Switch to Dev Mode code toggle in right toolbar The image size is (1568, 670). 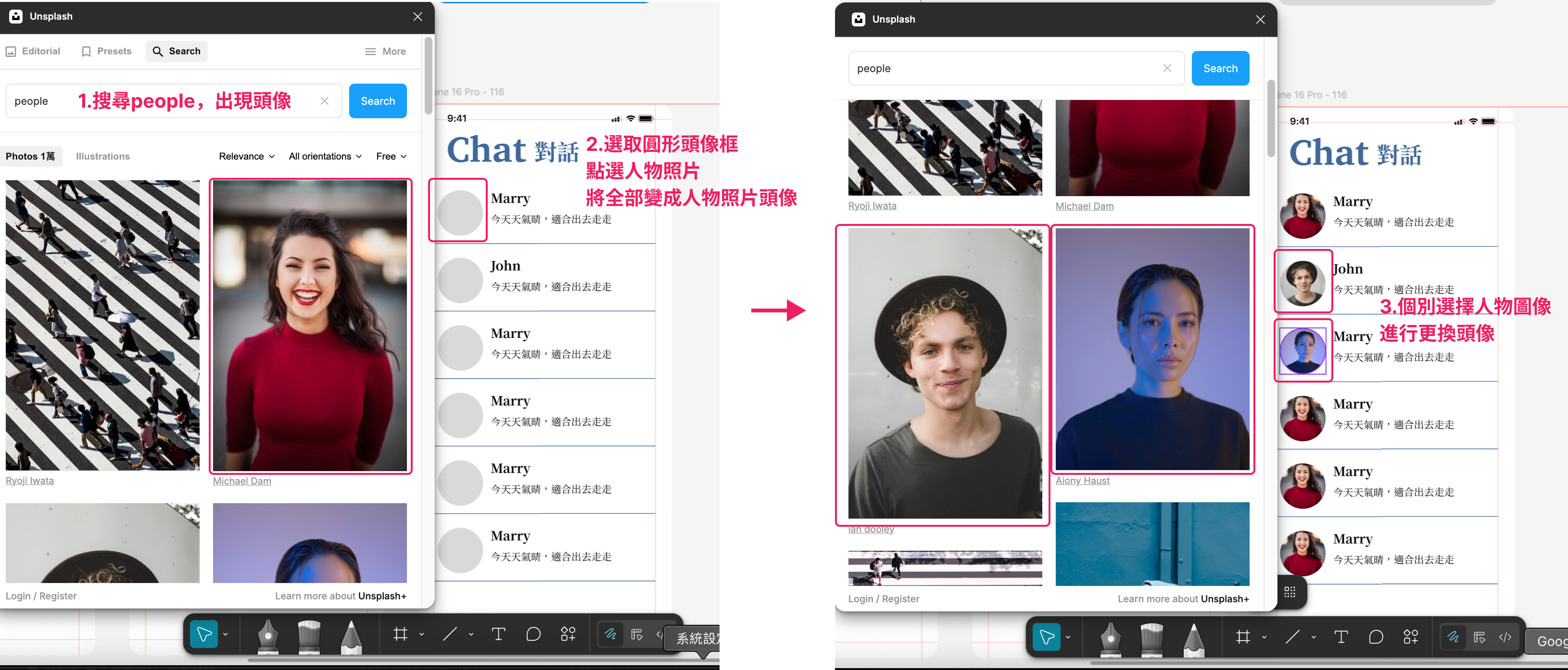coord(1505,636)
